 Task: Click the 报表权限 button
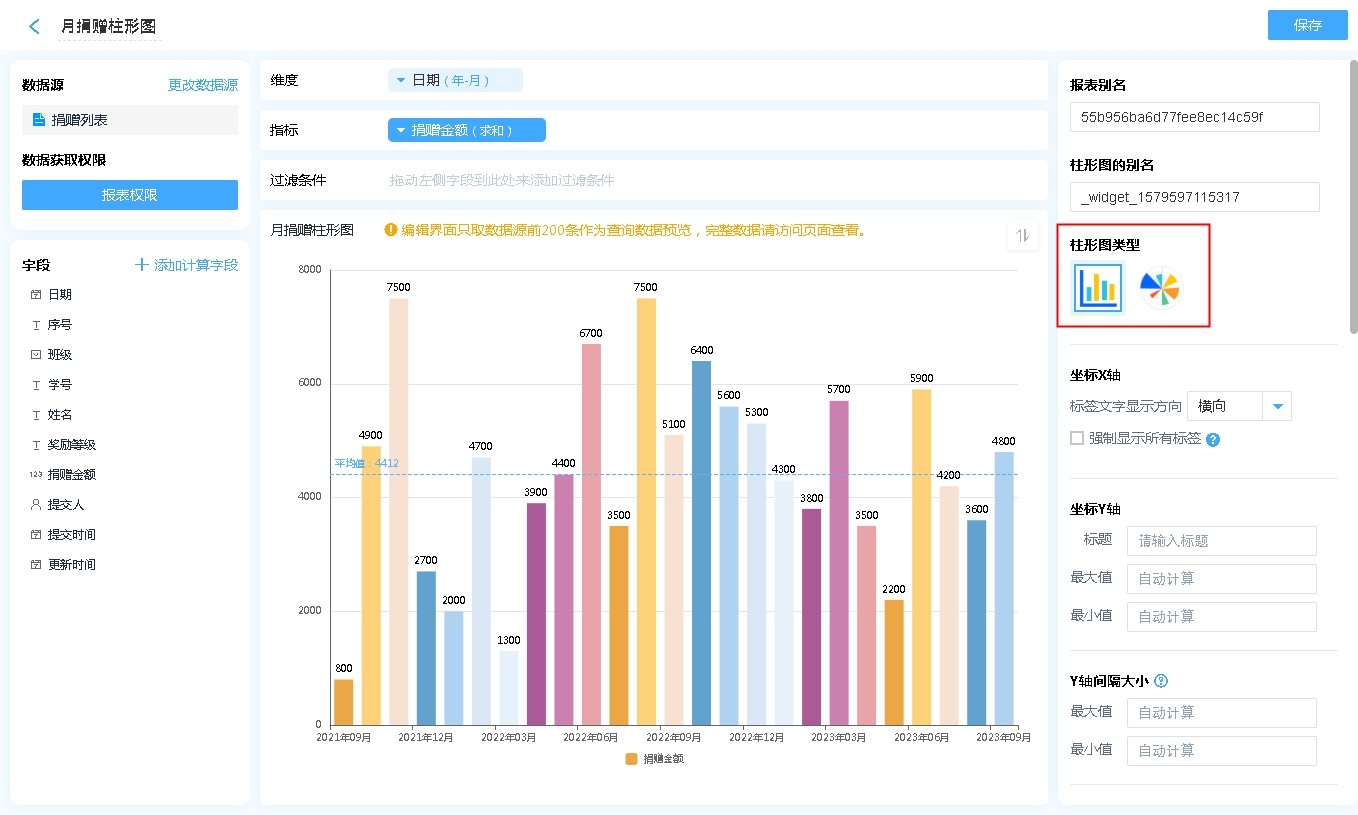tap(130, 195)
